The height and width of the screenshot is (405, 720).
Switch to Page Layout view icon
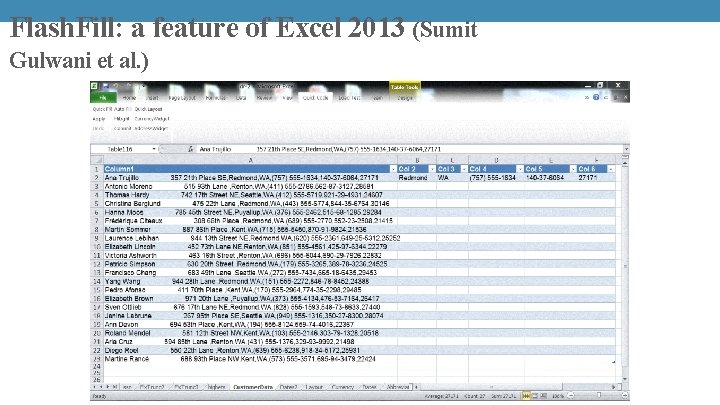[x=535, y=395]
